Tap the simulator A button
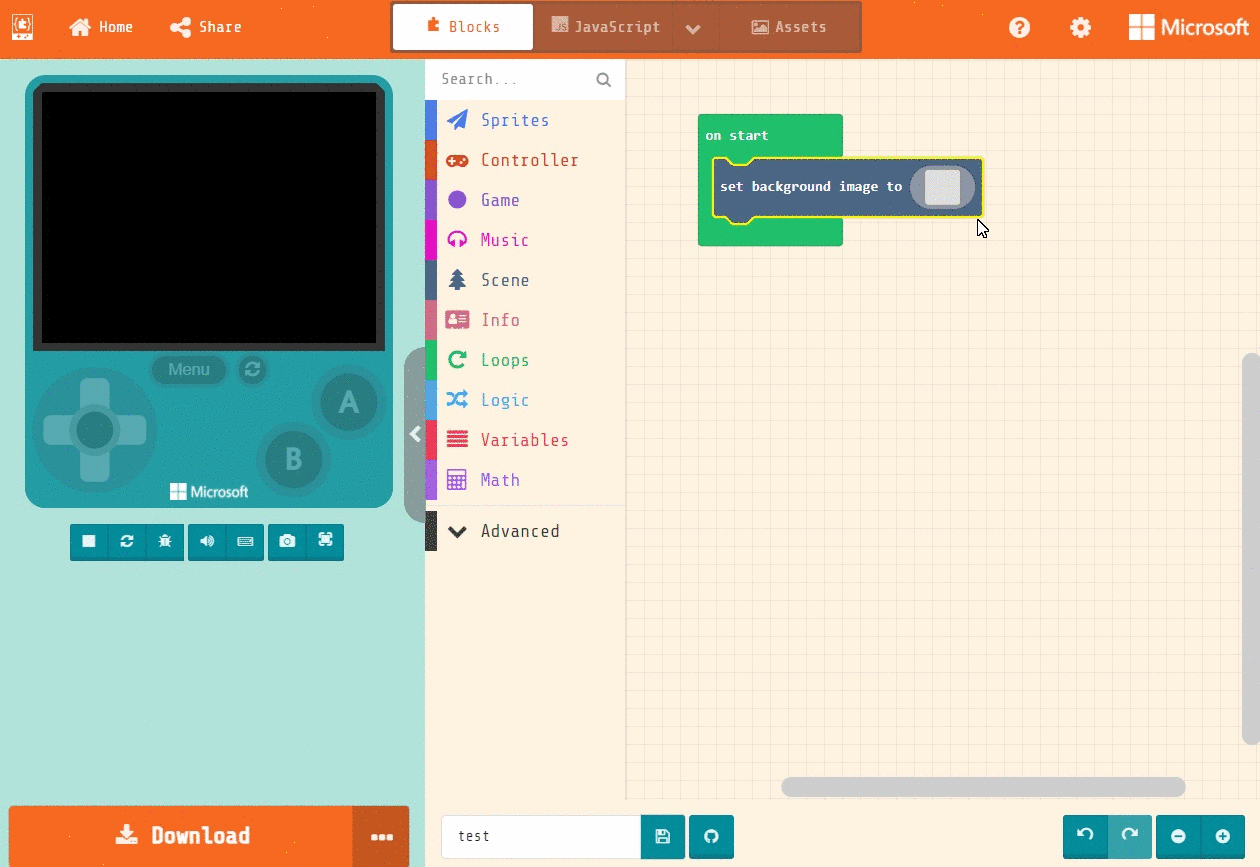This screenshot has height=867, width=1260. (348, 402)
